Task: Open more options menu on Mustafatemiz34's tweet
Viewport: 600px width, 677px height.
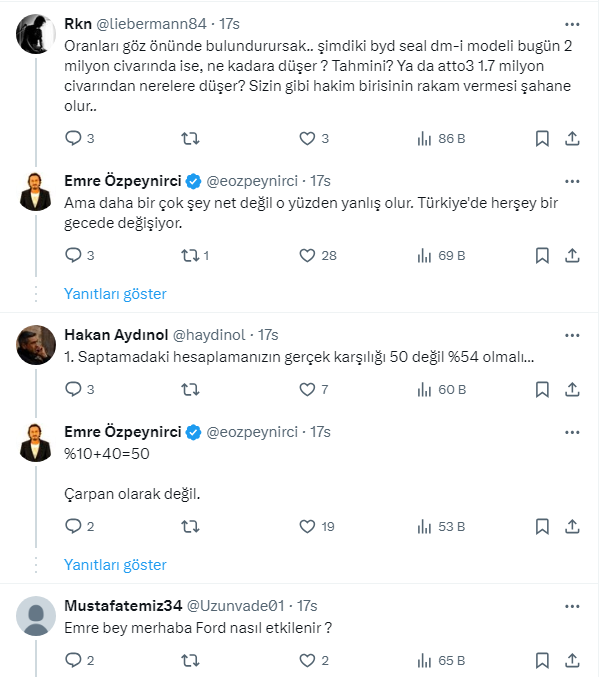Action: [571, 605]
